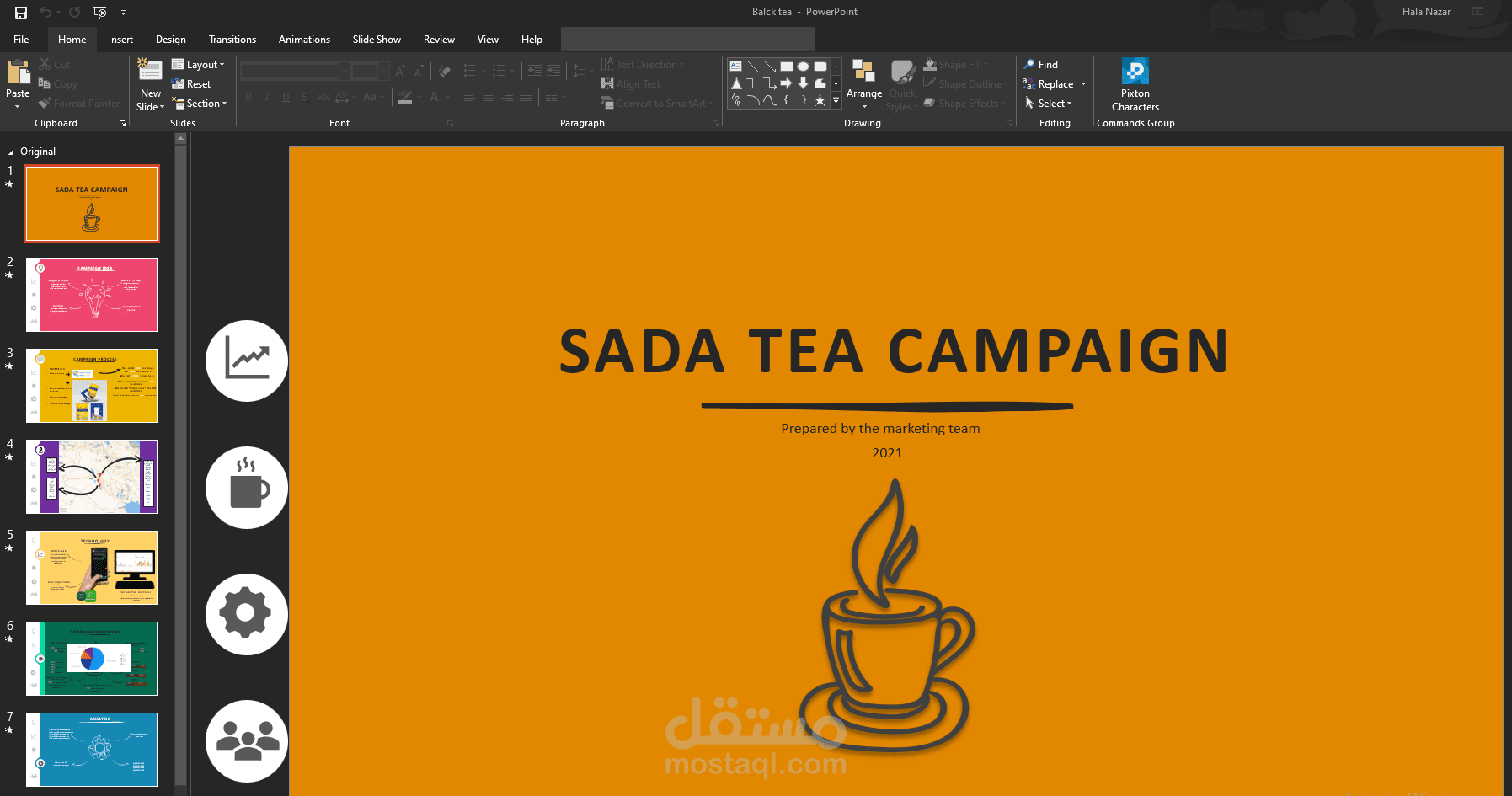Select slide 4 map thumbnail
This screenshot has width=1512, height=796.
(92, 477)
